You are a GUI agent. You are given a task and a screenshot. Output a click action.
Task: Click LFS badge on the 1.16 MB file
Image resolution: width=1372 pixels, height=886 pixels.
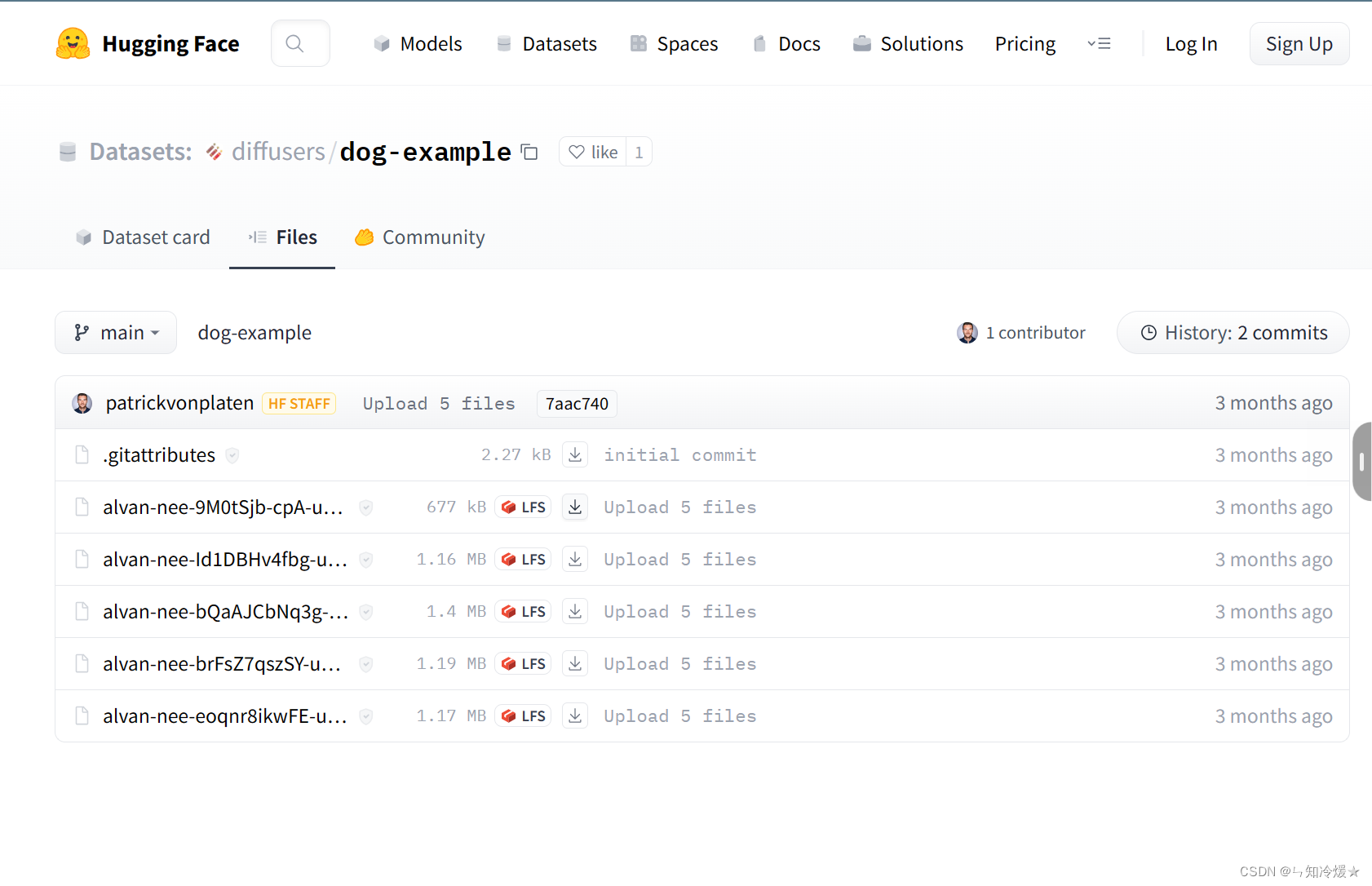tap(523, 559)
